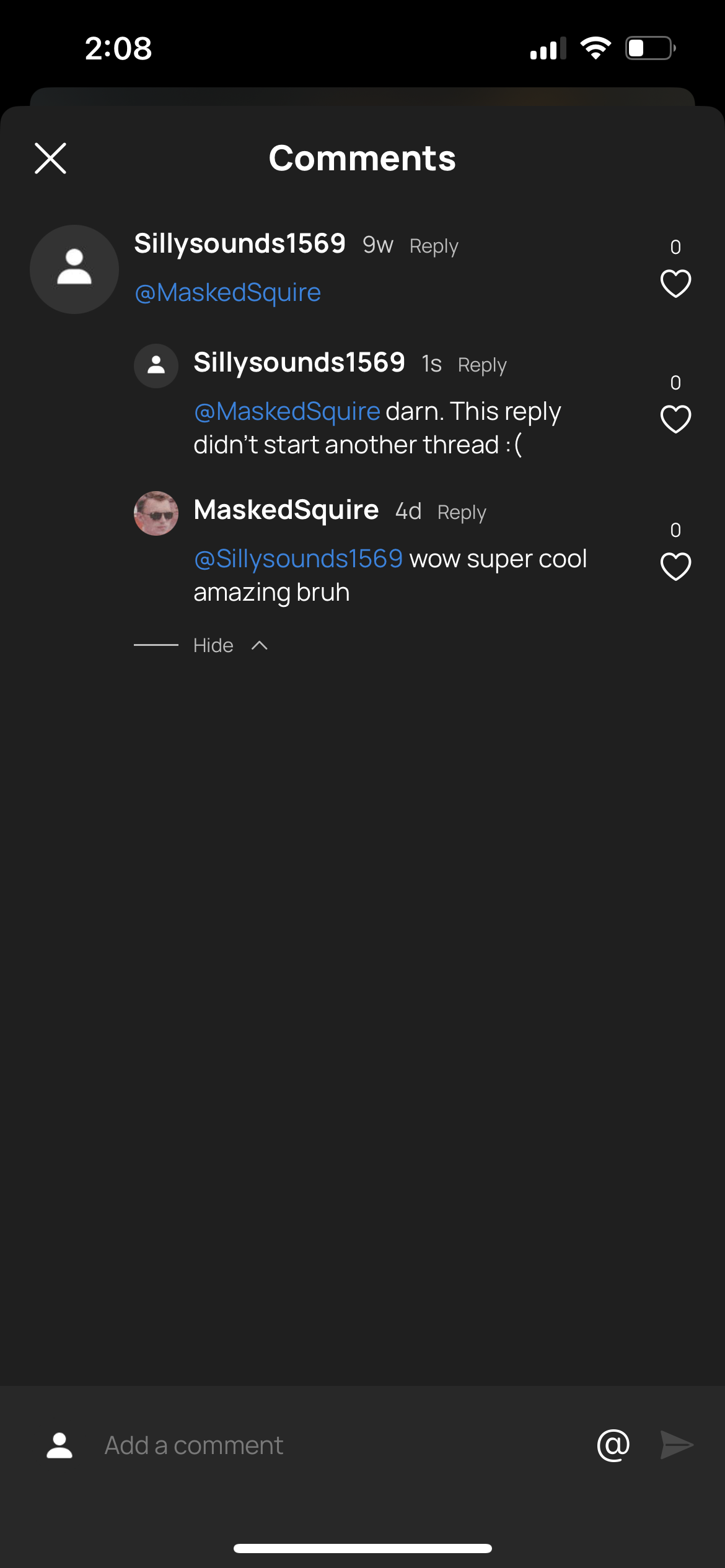
Task: Click MaskedSquire's profile photo
Action: click(x=156, y=513)
